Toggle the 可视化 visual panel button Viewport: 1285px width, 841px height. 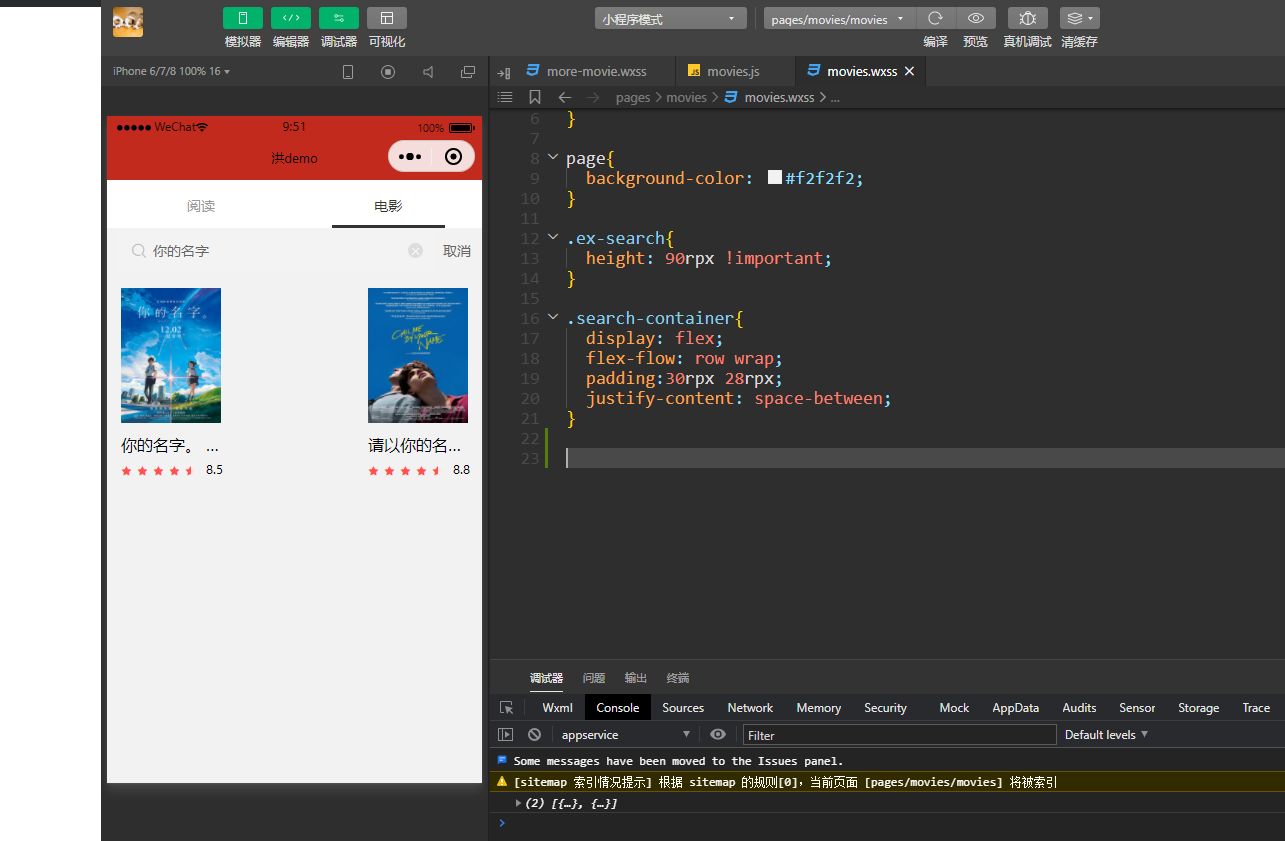[387, 18]
